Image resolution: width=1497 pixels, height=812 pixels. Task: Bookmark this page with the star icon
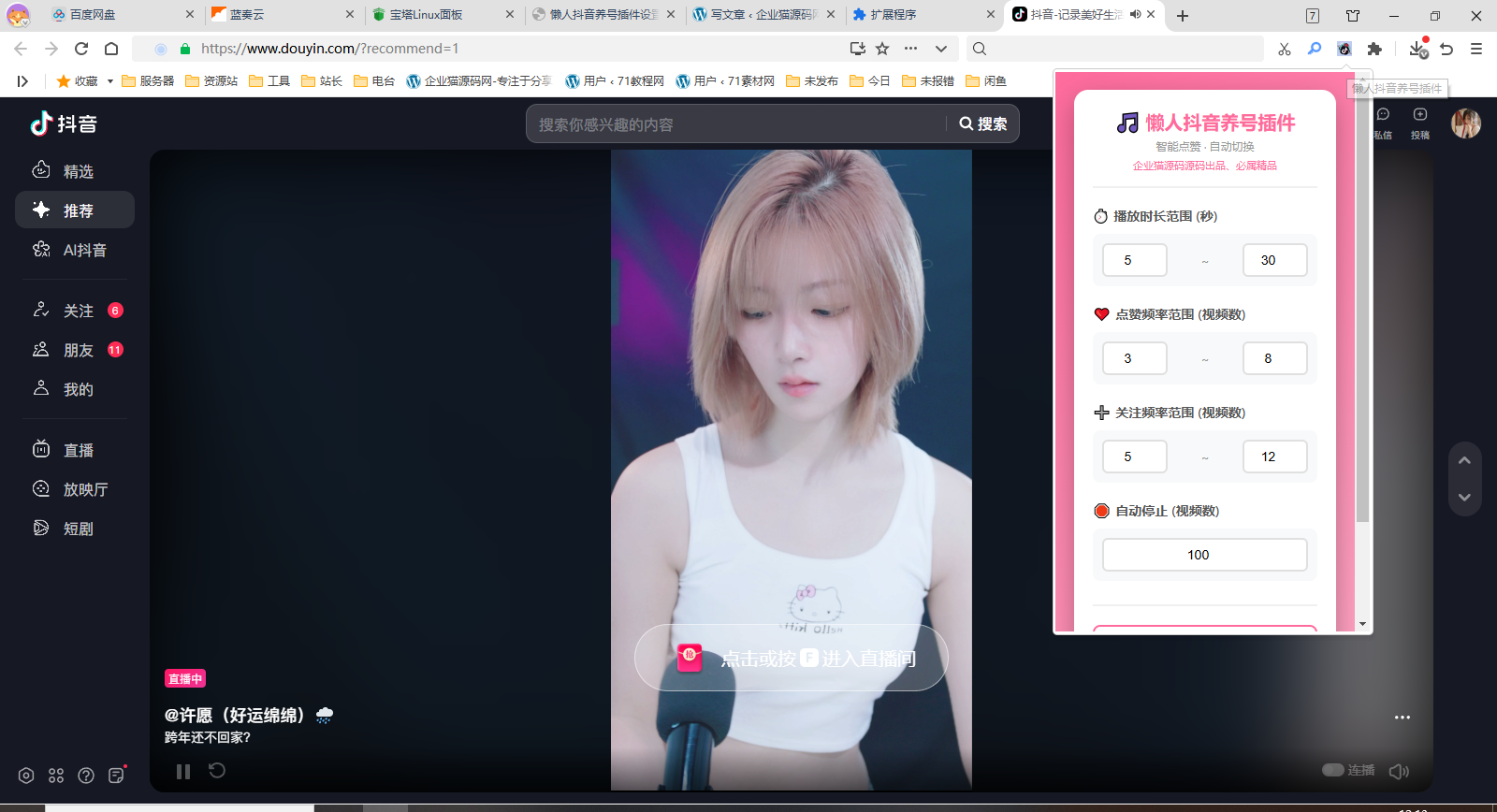click(x=882, y=49)
